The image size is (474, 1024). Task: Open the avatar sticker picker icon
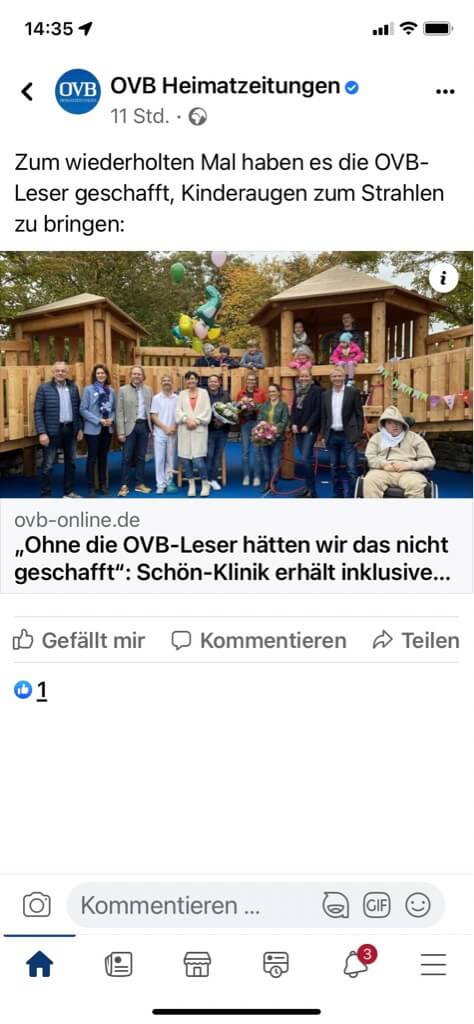tap(336, 905)
